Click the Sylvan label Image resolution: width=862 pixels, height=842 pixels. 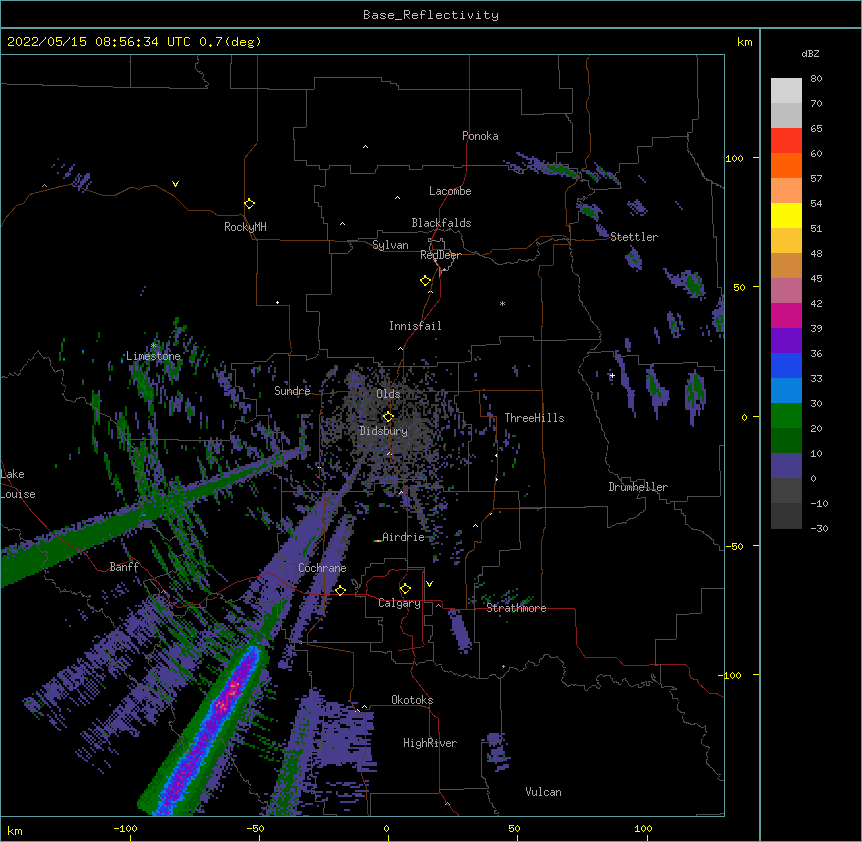point(390,245)
